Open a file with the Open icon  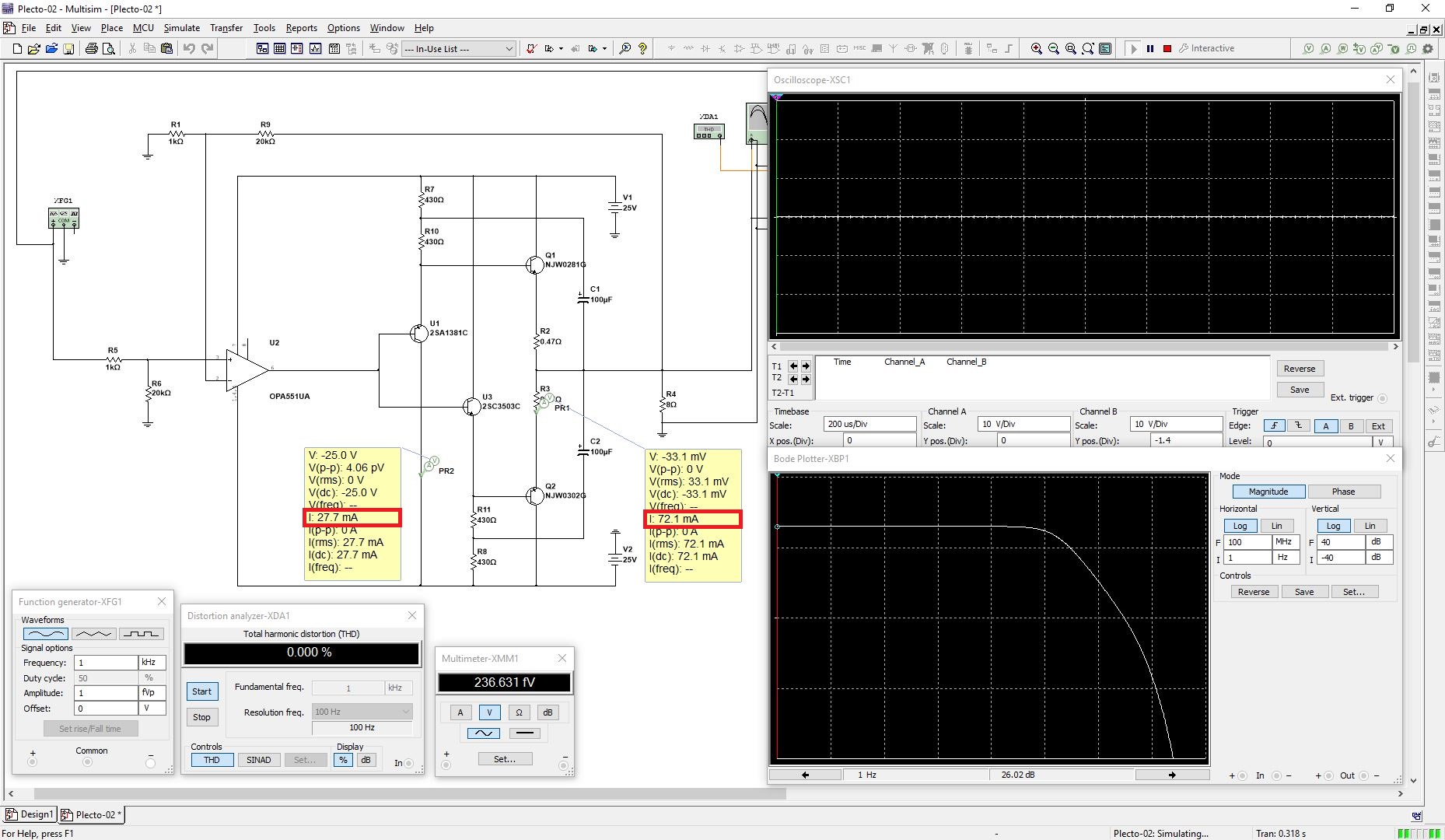[x=34, y=48]
